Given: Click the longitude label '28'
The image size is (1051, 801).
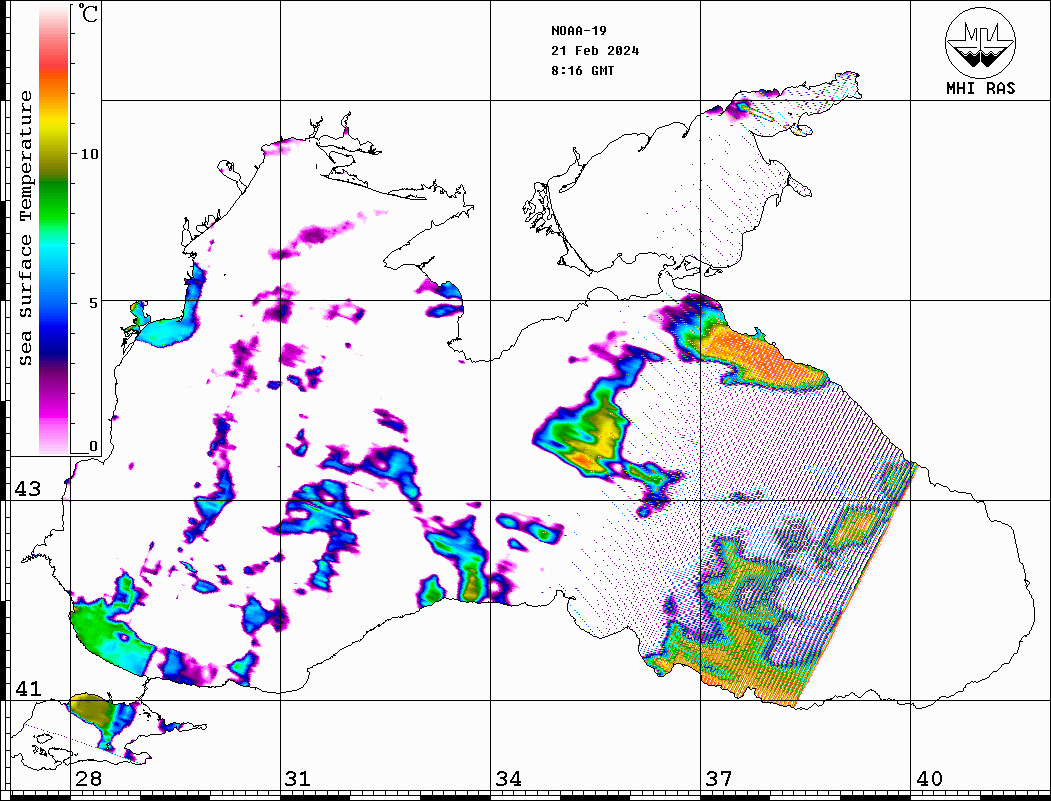Looking at the screenshot, I should coord(88,779).
